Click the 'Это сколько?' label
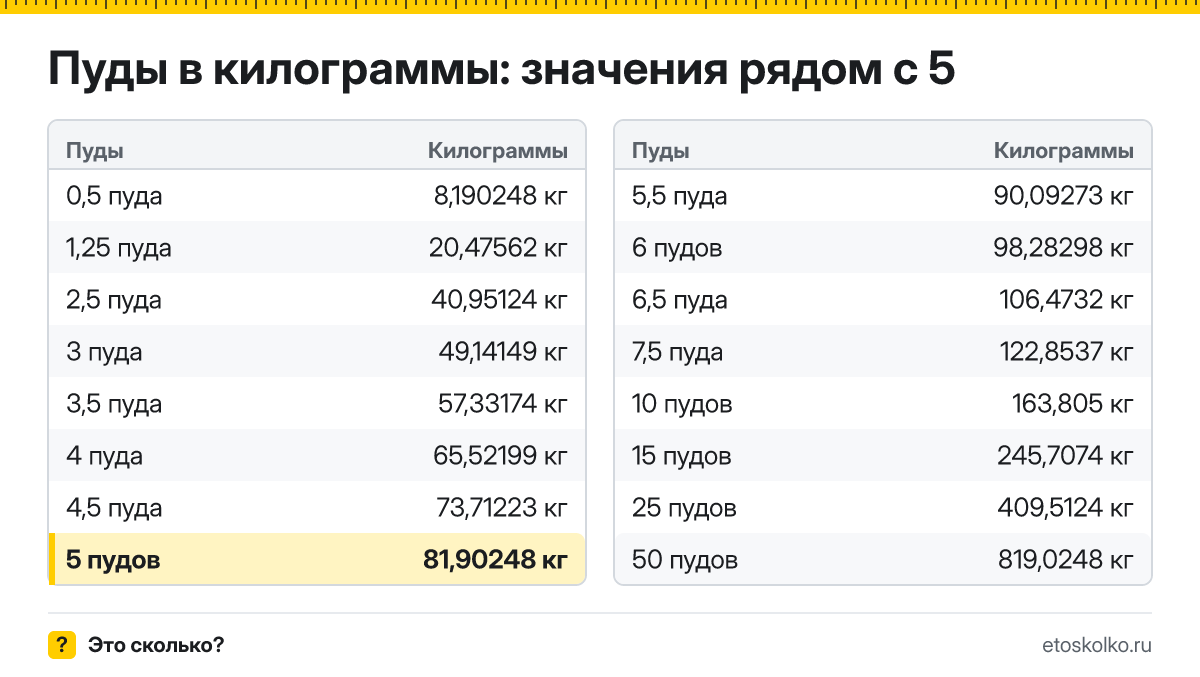Viewport: 1200px width, 677px height. (156, 645)
